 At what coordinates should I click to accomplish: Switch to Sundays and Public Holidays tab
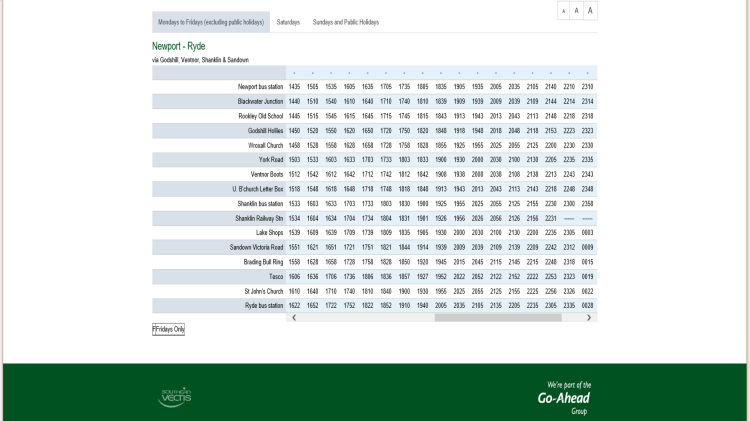pyautogui.click(x=345, y=22)
